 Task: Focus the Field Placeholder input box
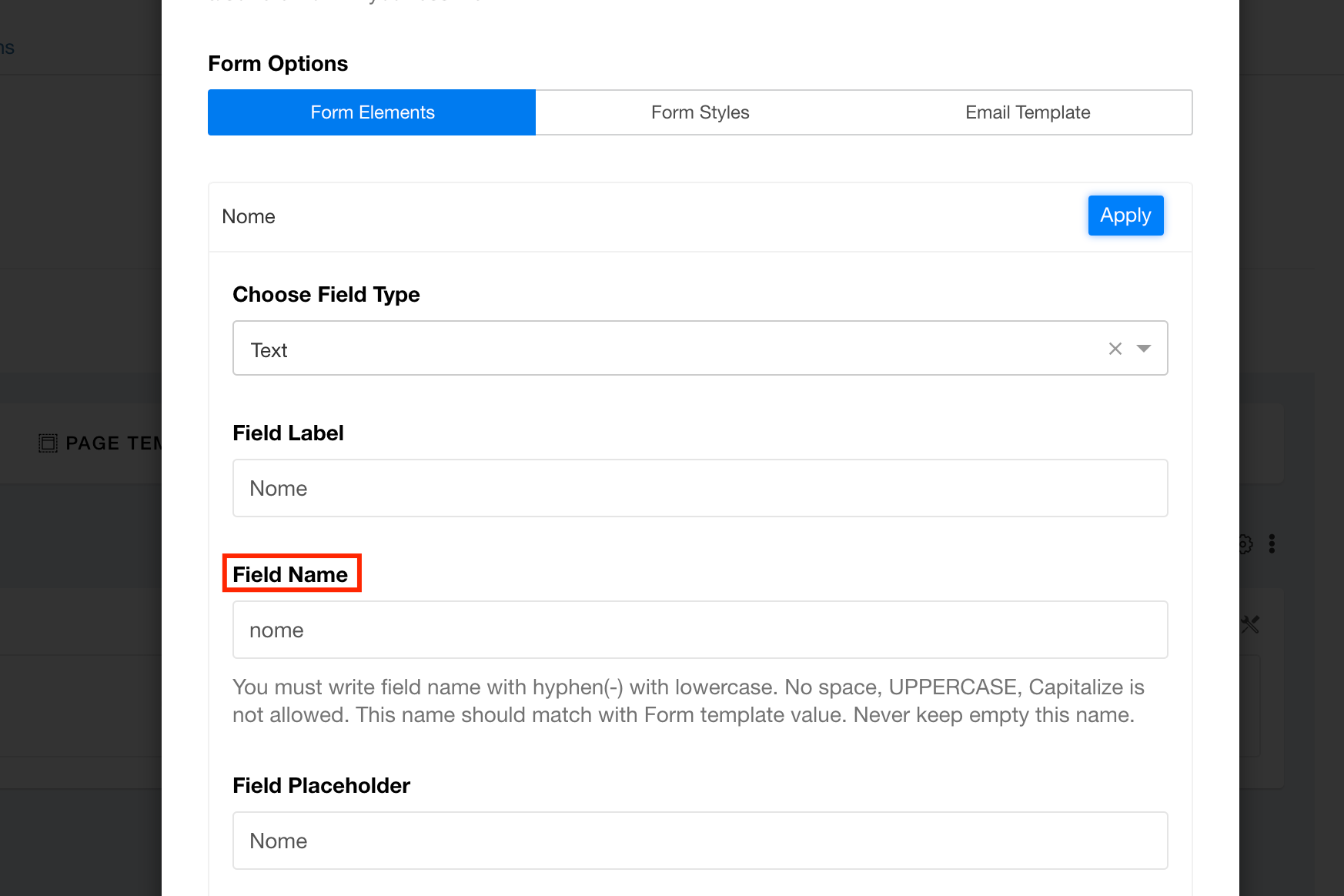pyautogui.click(x=700, y=841)
